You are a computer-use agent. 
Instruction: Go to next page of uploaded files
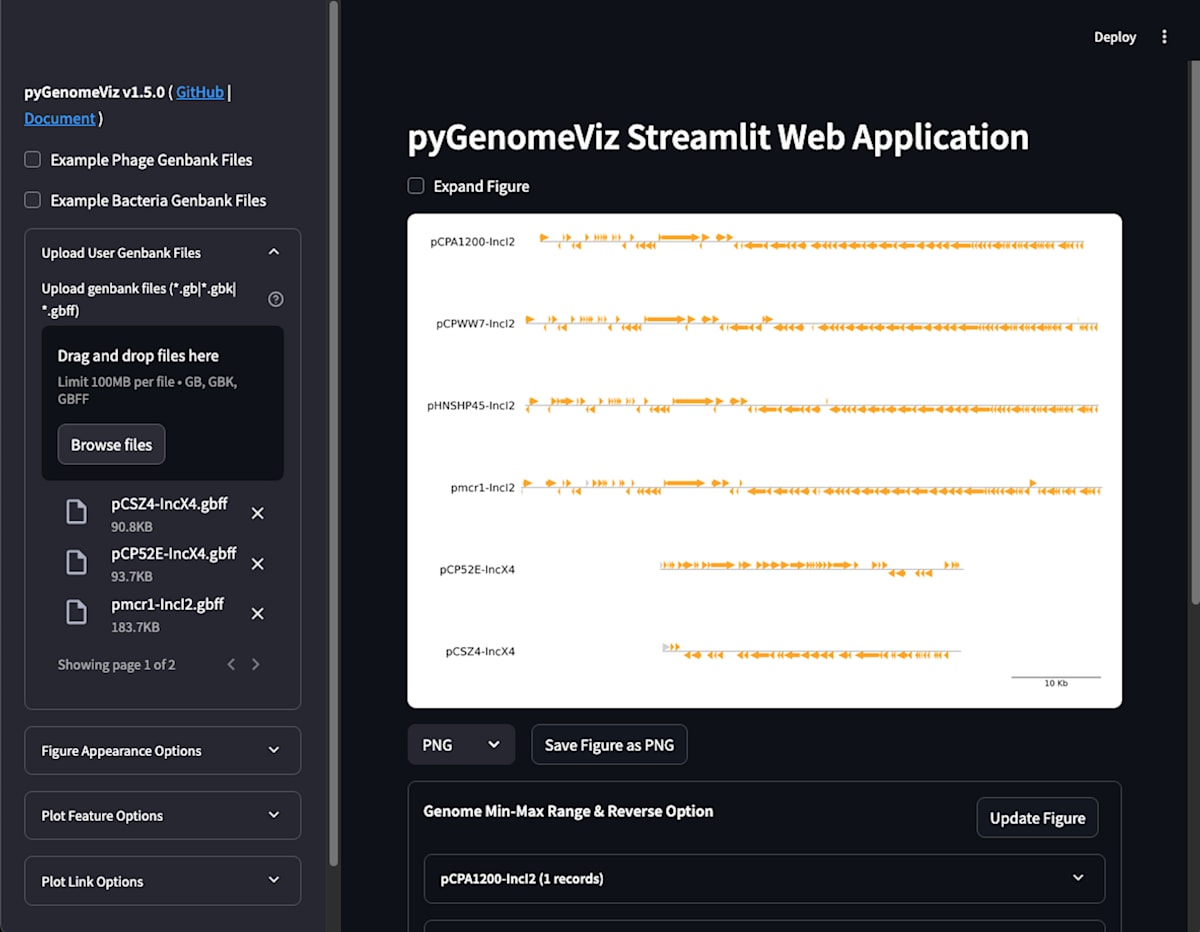[x=255, y=664]
